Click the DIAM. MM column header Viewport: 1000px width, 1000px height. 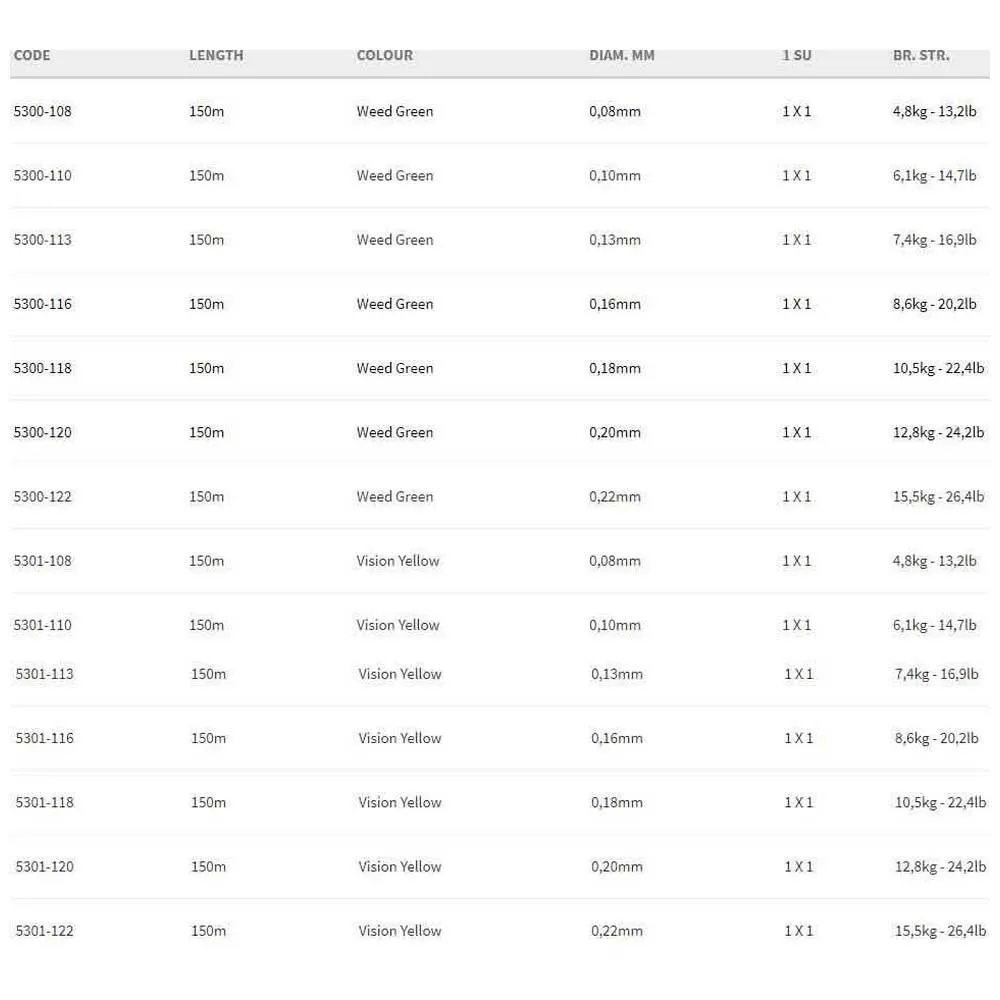[x=622, y=56]
